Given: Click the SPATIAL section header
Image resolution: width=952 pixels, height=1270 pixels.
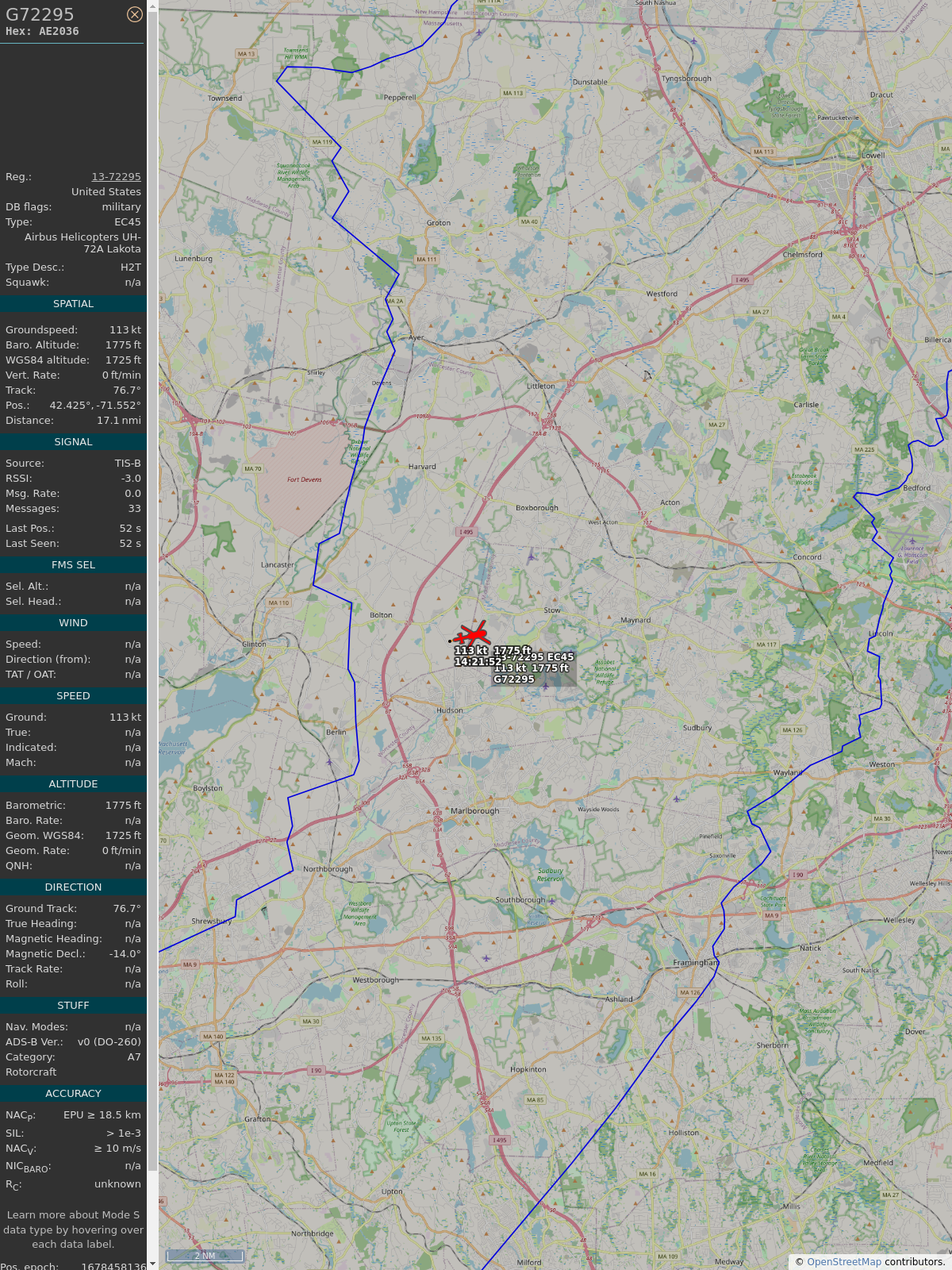Looking at the screenshot, I should 73,304.
